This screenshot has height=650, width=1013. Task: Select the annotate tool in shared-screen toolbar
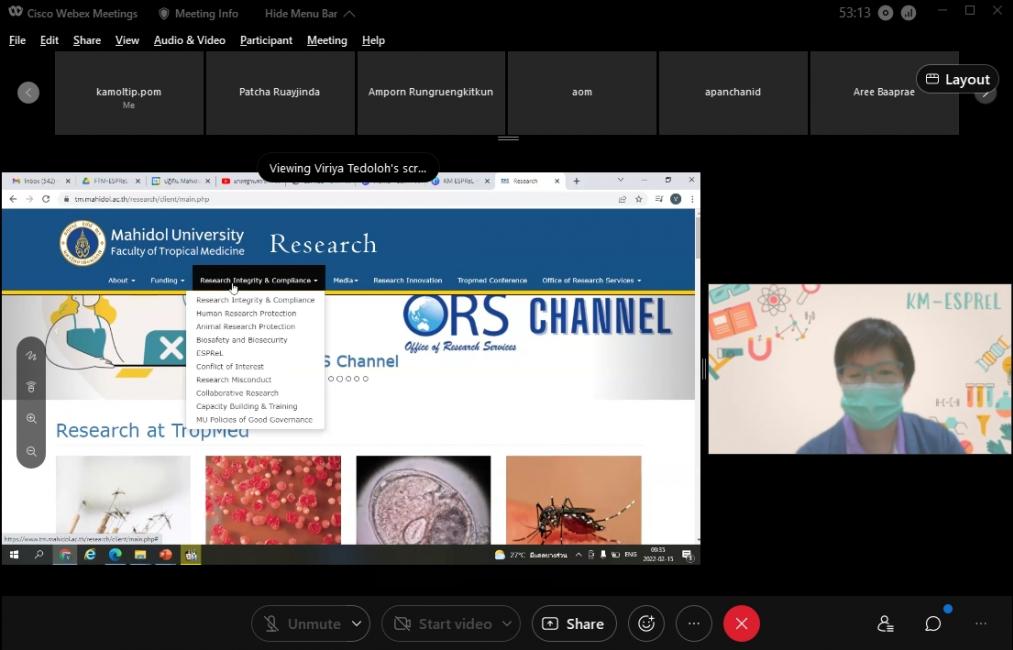tap(31, 356)
